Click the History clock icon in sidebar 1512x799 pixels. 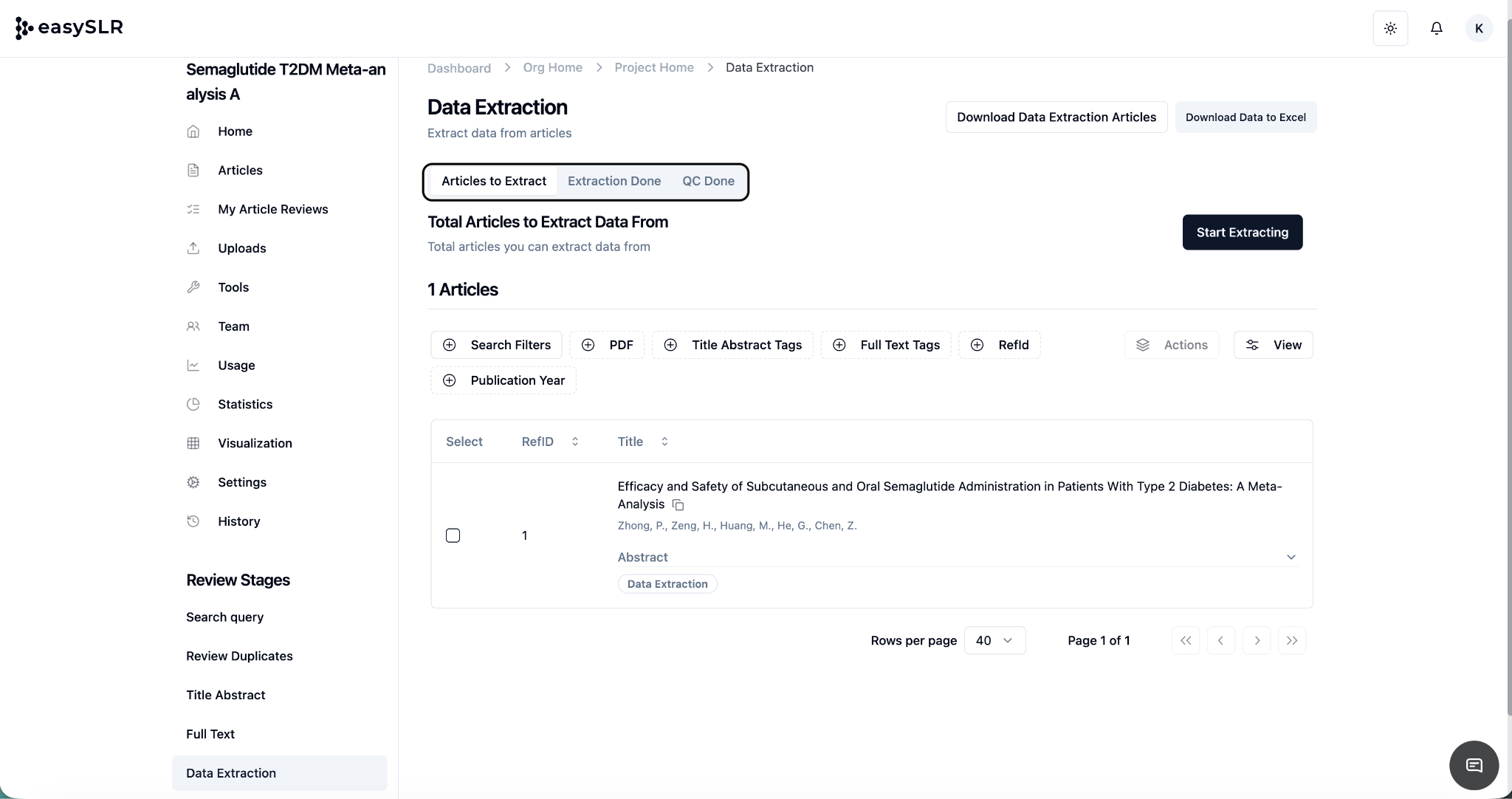point(193,521)
